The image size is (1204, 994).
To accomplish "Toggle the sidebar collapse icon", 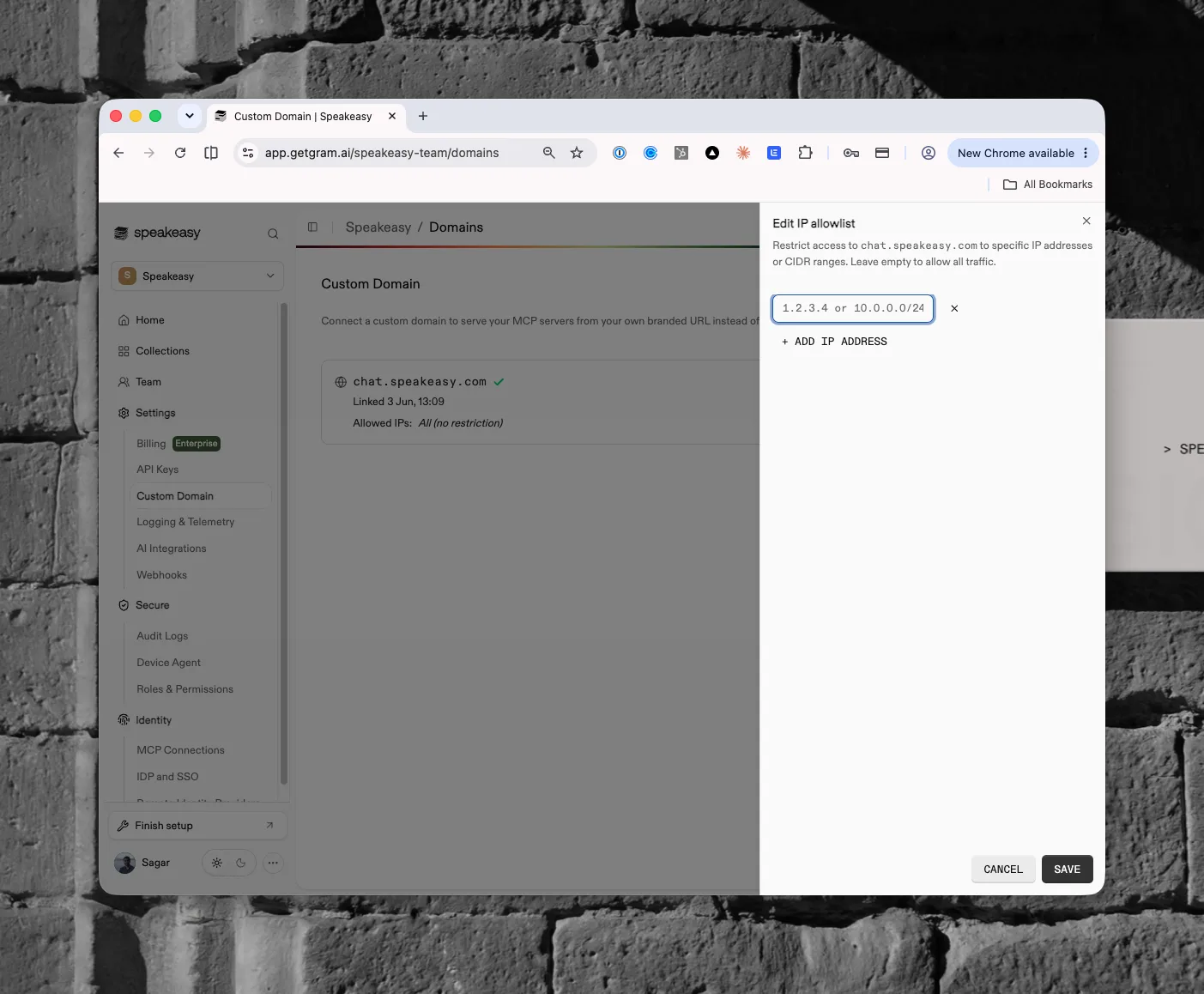I will [x=312, y=227].
